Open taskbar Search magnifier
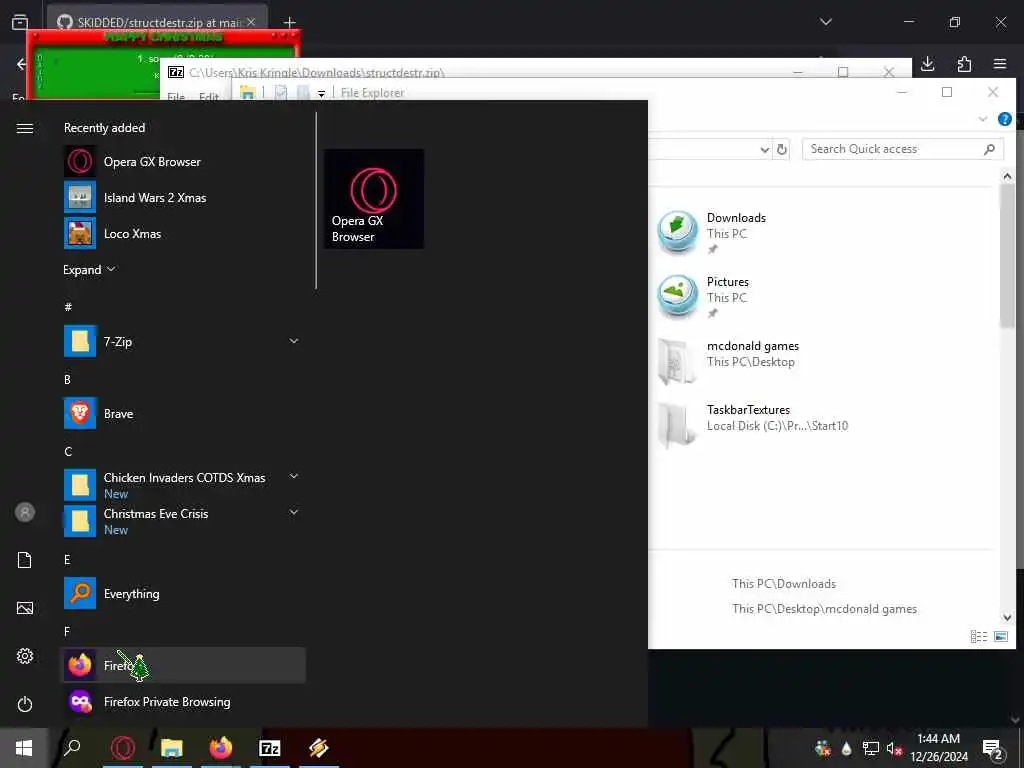 click(72, 748)
